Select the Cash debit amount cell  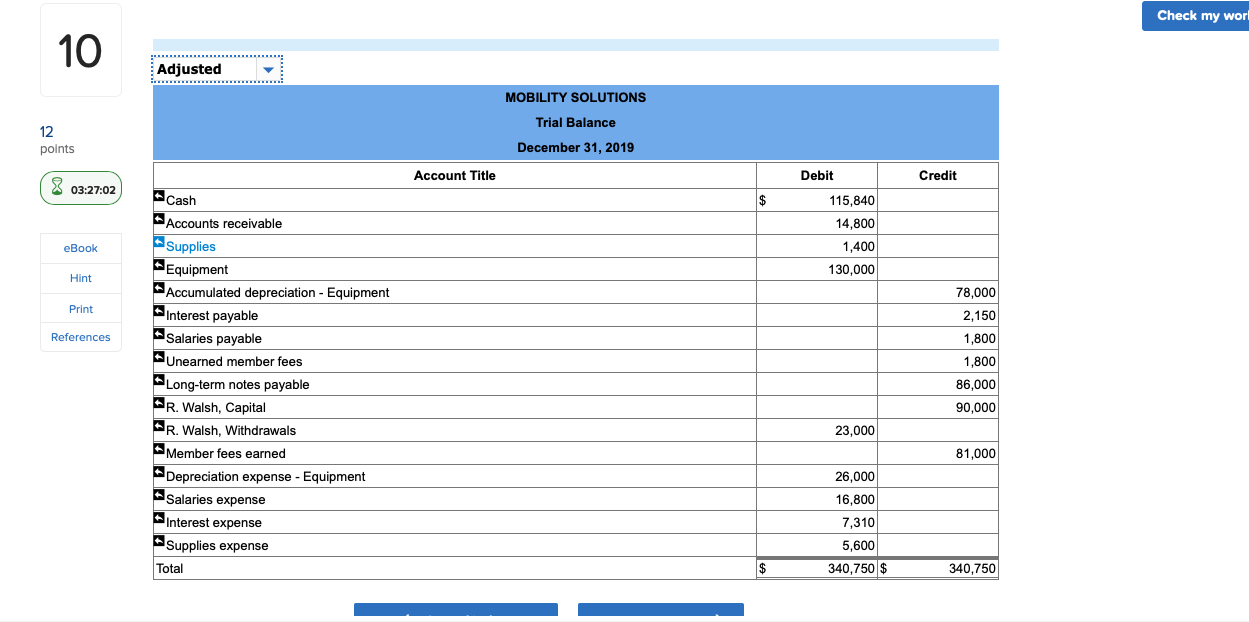817,200
